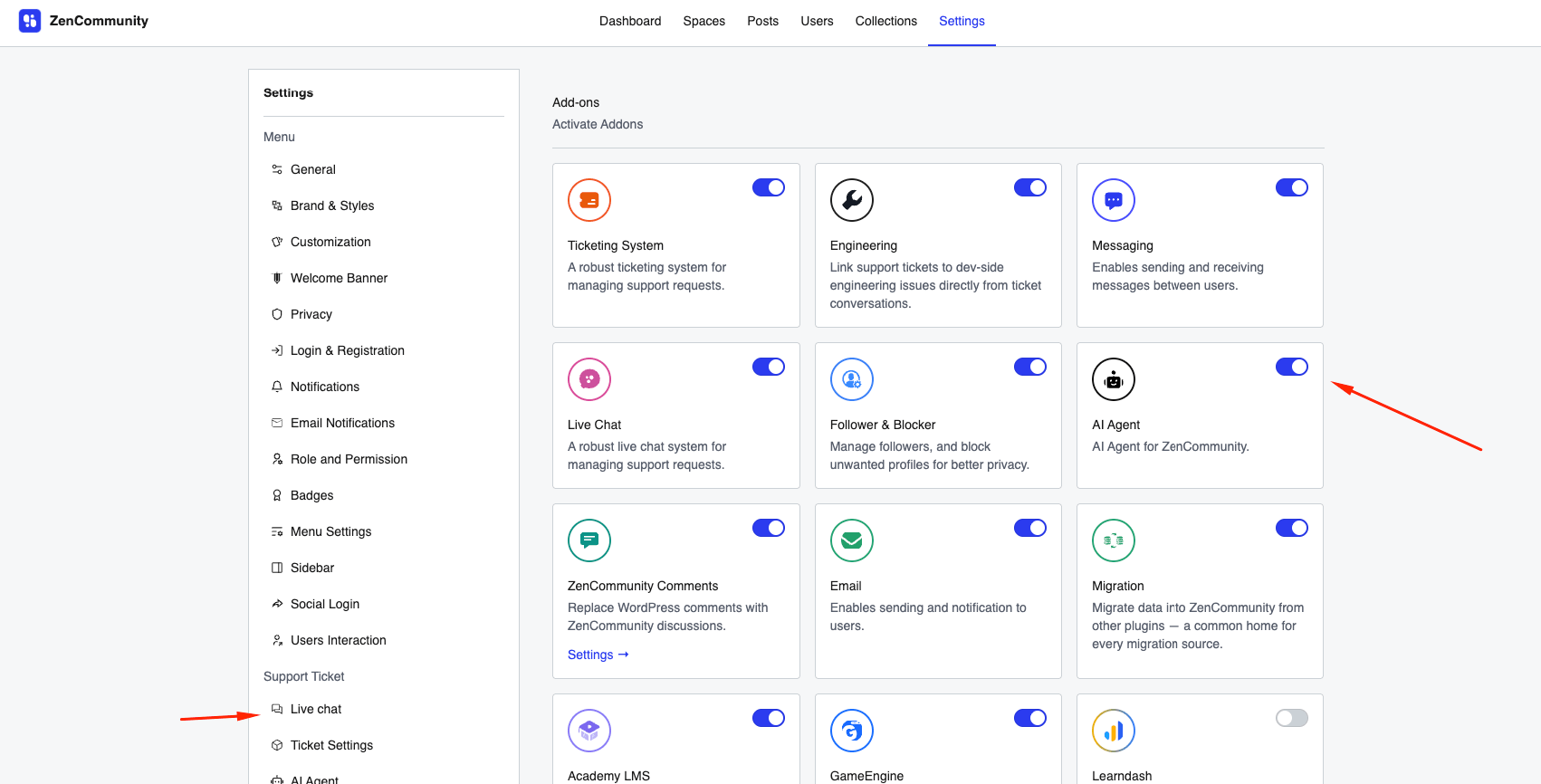1541x784 pixels.
Task: Disable the Follower & Blocker switch
Action: tap(1030, 367)
